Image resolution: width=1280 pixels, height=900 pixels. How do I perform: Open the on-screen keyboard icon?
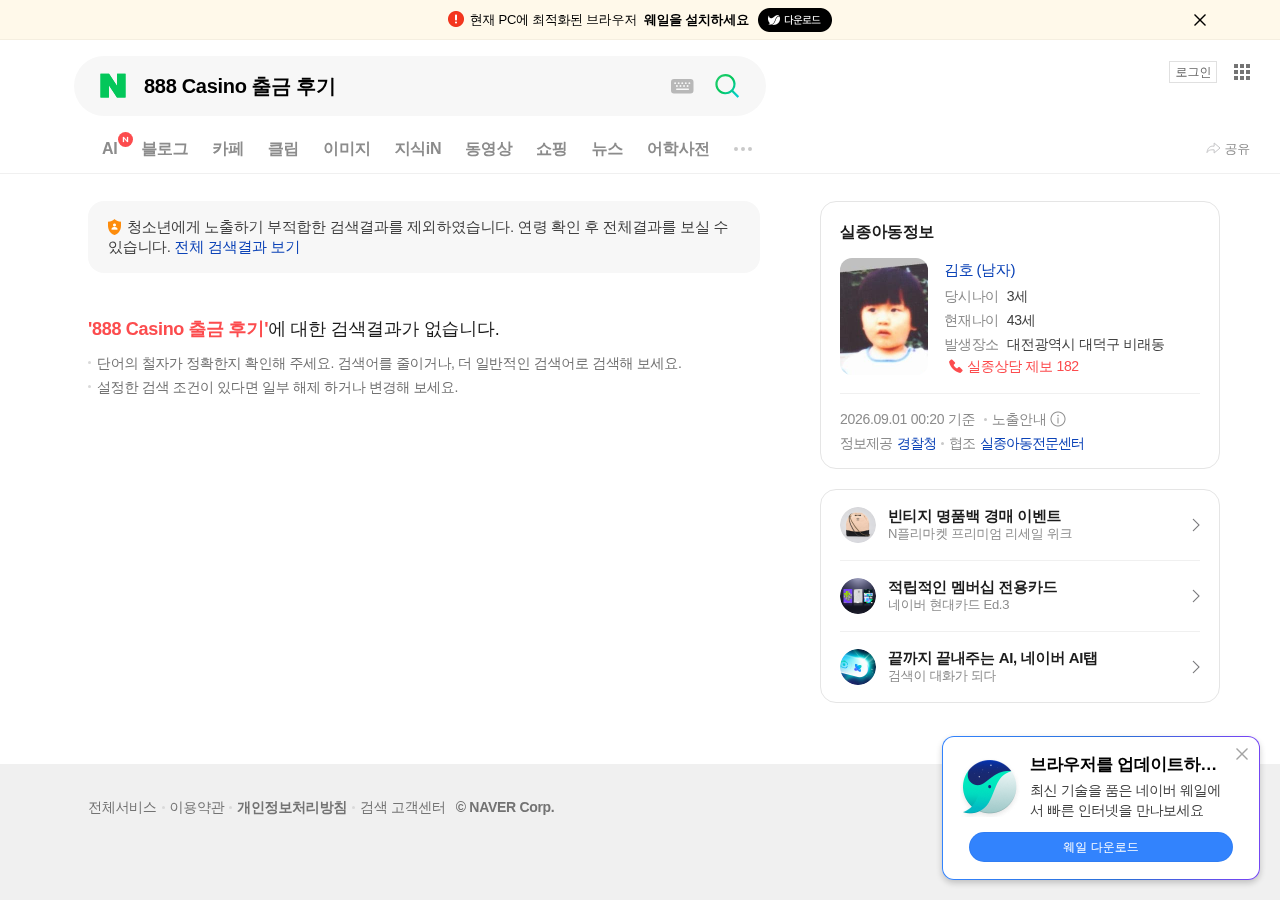point(682,86)
